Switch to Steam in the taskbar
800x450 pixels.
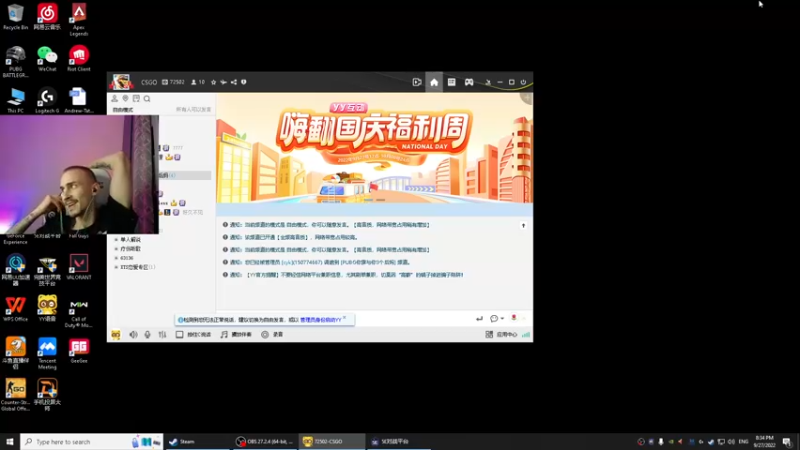(197, 442)
